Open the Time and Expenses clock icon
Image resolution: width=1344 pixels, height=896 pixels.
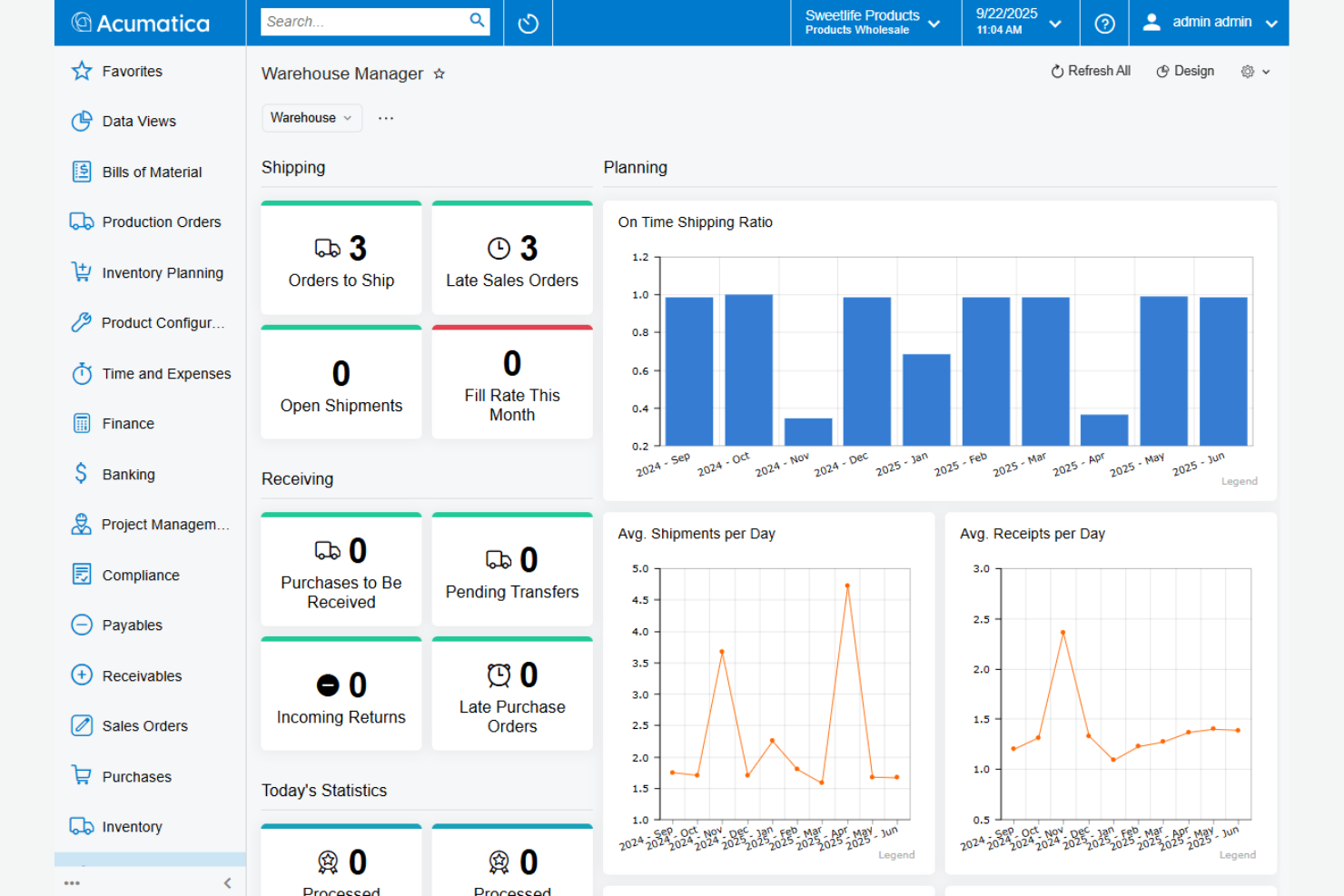click(x=81, y=373)
